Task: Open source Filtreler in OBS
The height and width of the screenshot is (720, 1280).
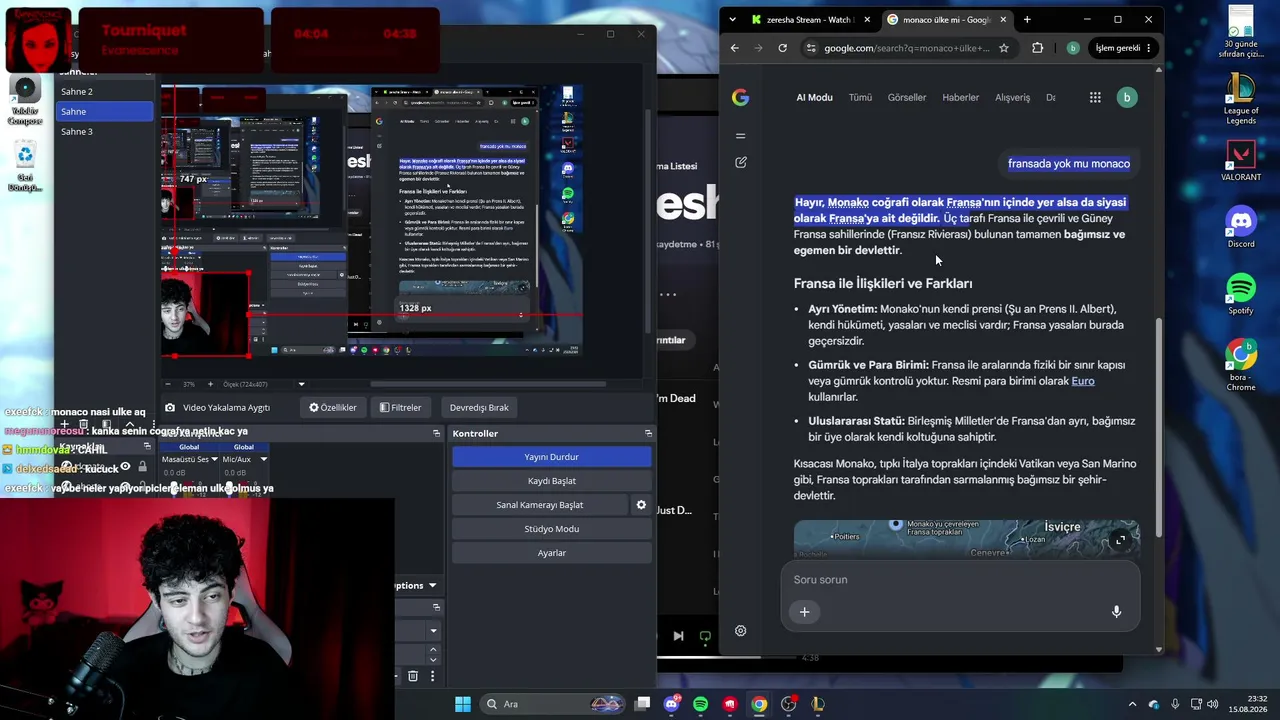Action: [x=400, y=408]
